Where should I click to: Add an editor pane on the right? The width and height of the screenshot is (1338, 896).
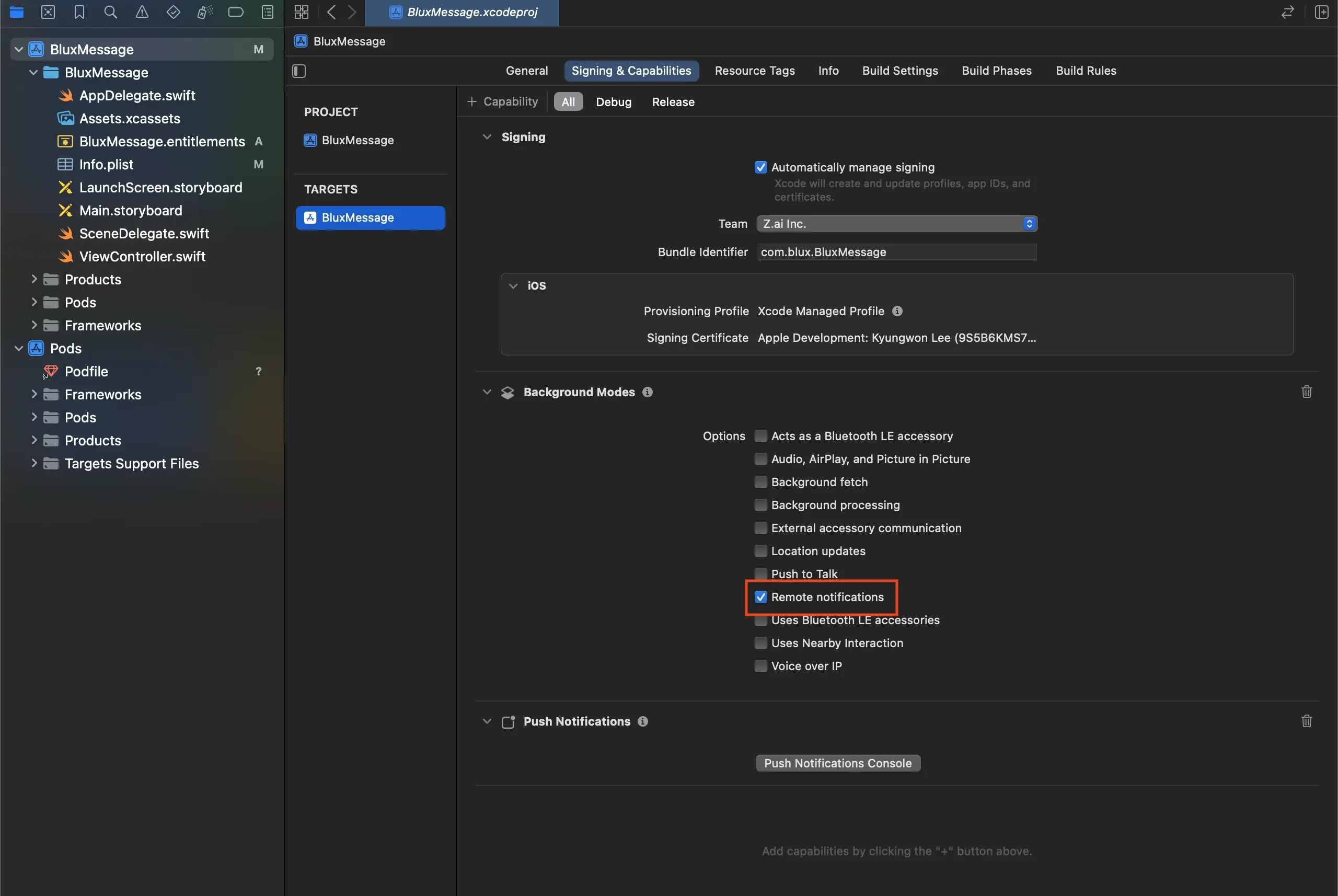[1321, 12]
